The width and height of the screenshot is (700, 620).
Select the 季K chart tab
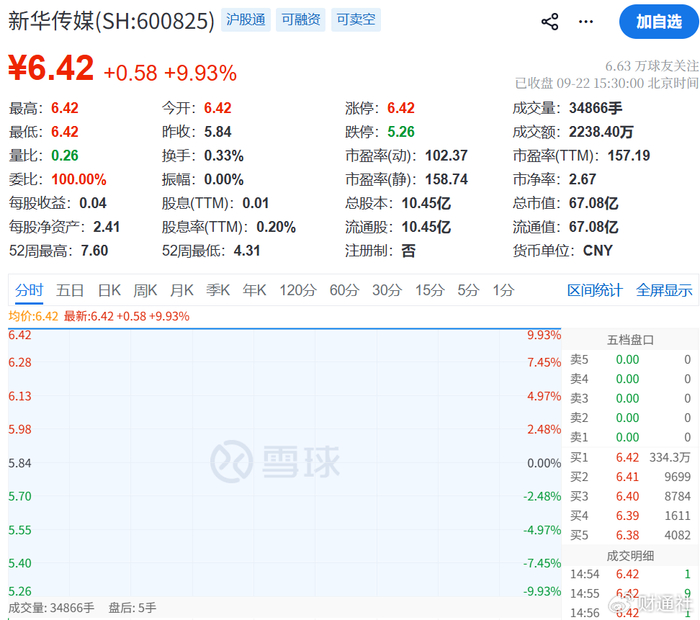tap(218, 290)
